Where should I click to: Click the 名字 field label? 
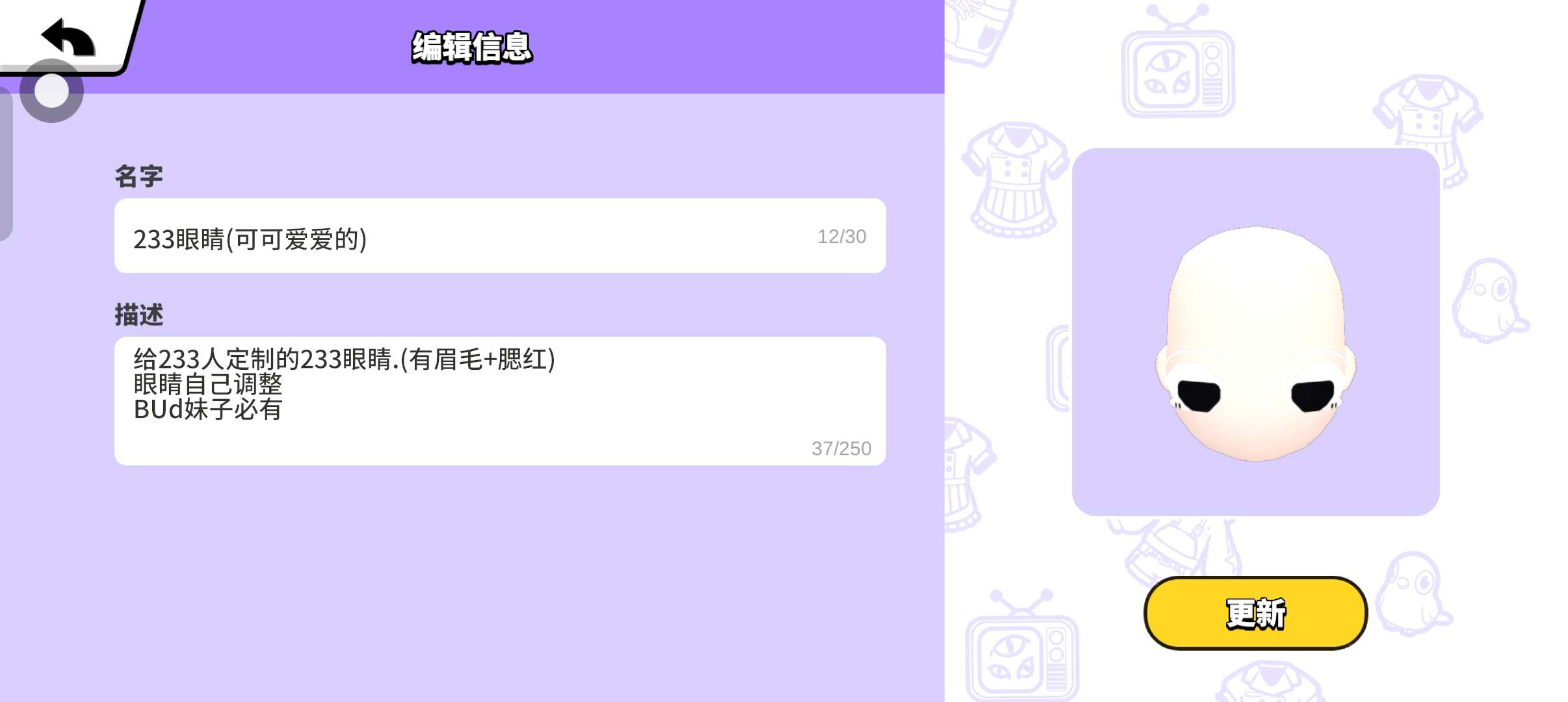pos(138,176)
